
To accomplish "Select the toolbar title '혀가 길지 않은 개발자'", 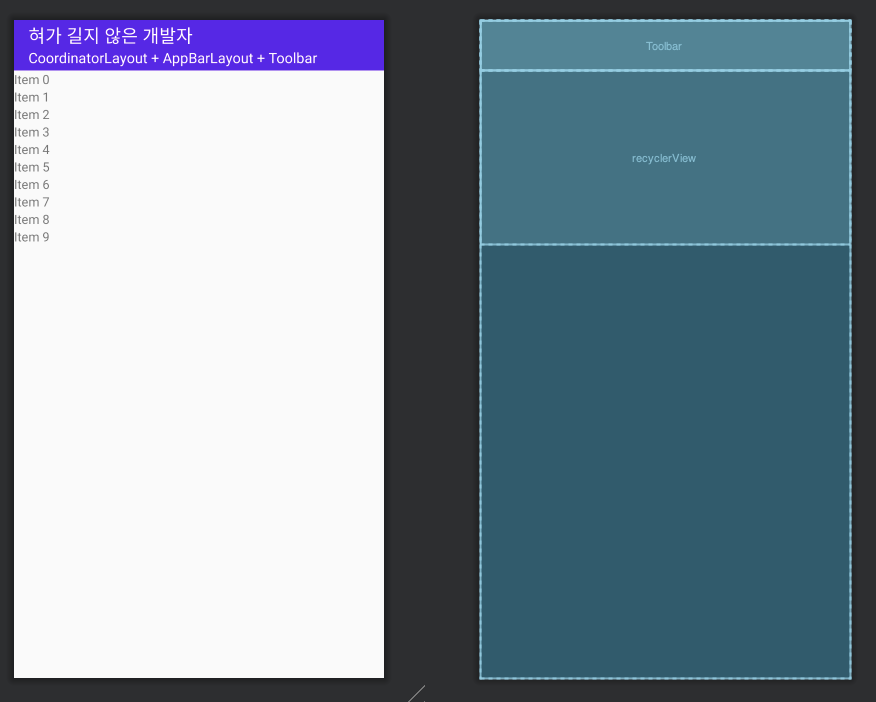I will click(x=110, y=36).
